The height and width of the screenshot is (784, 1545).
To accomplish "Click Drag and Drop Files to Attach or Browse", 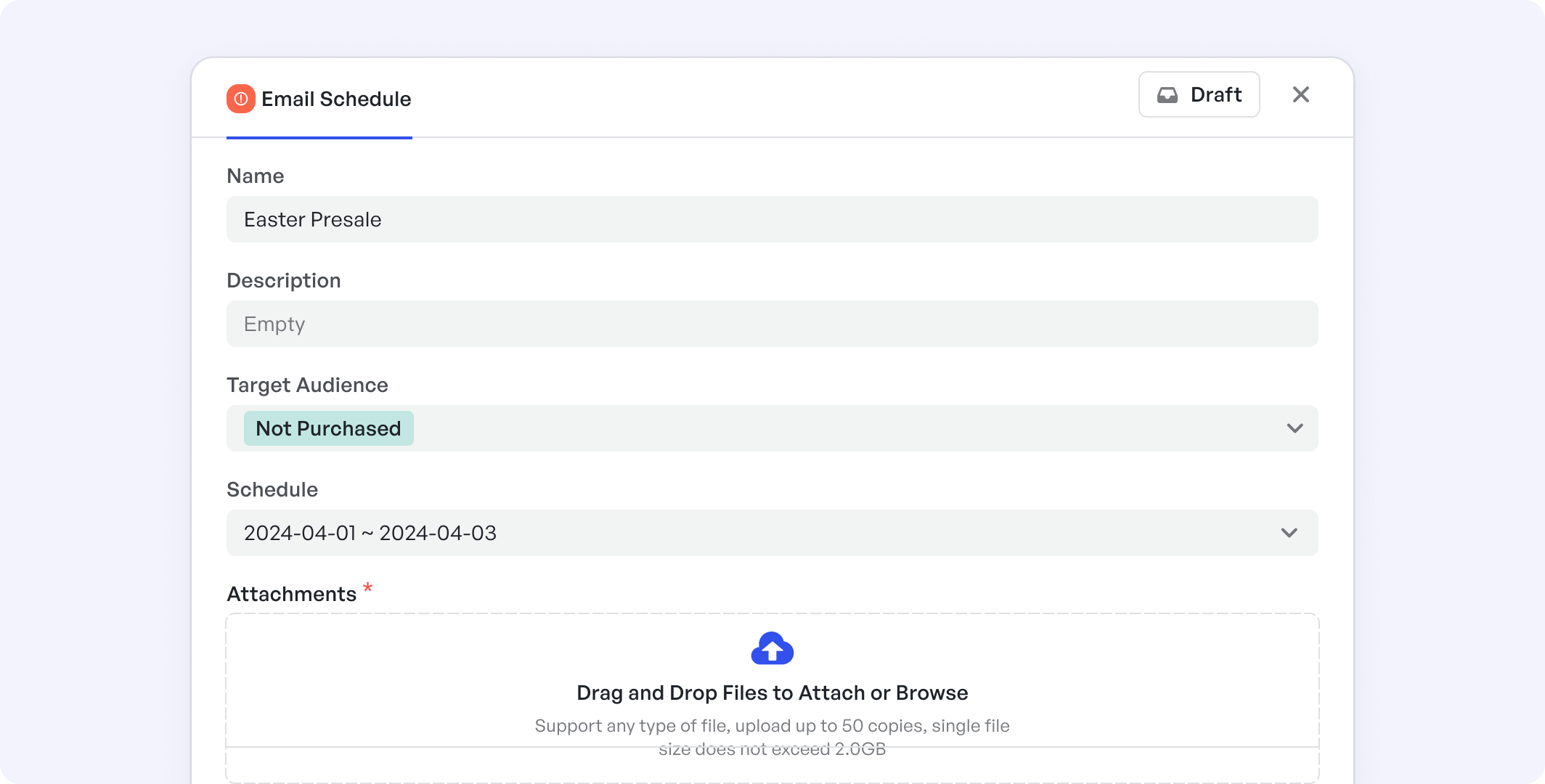I will [772, 693].
